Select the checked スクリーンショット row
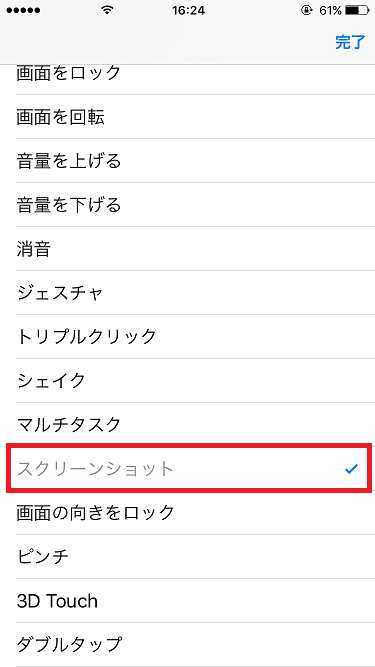Image resolution: width=375 pixels, height=667 pixels. [x=189, y=468]
